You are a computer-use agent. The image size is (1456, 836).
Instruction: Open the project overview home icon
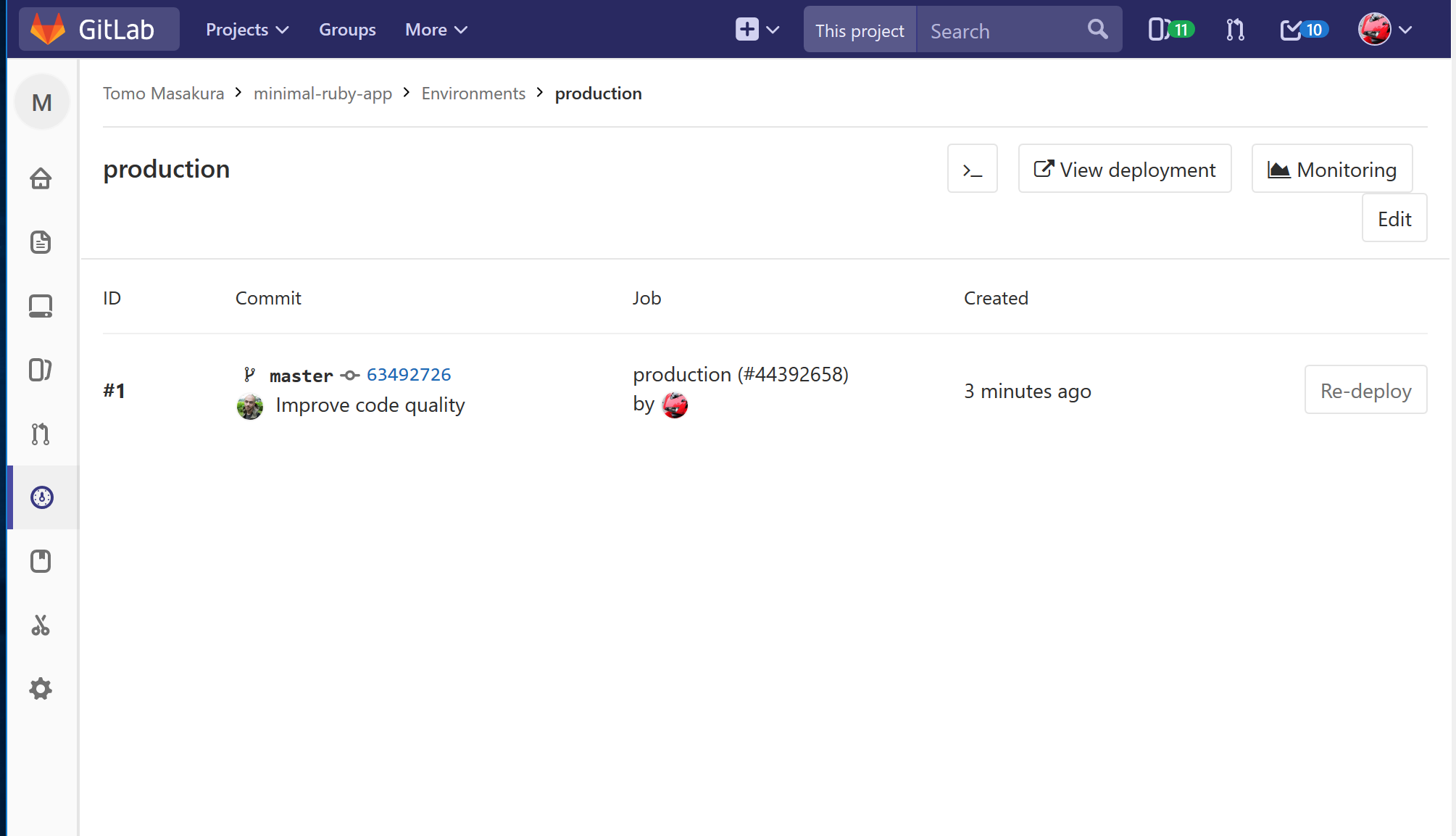41,178
